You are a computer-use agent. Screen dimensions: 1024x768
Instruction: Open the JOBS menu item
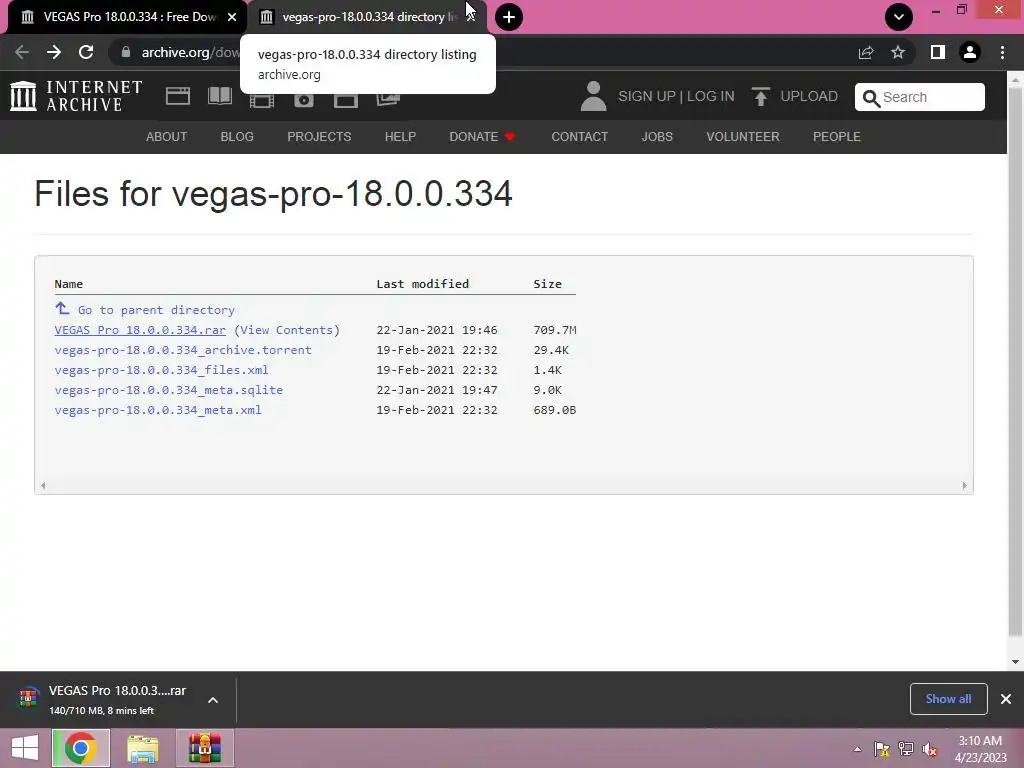pos(657,137)
